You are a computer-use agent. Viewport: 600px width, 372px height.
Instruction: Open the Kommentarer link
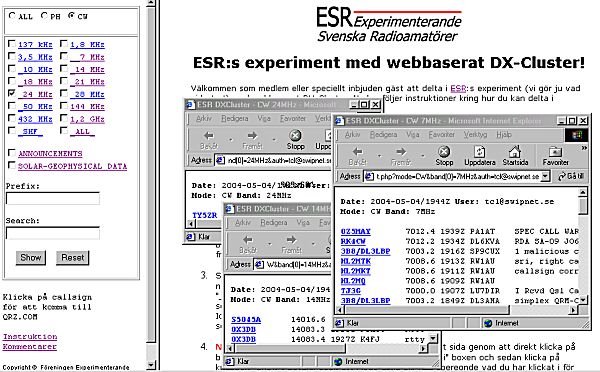tap(30, 347)
